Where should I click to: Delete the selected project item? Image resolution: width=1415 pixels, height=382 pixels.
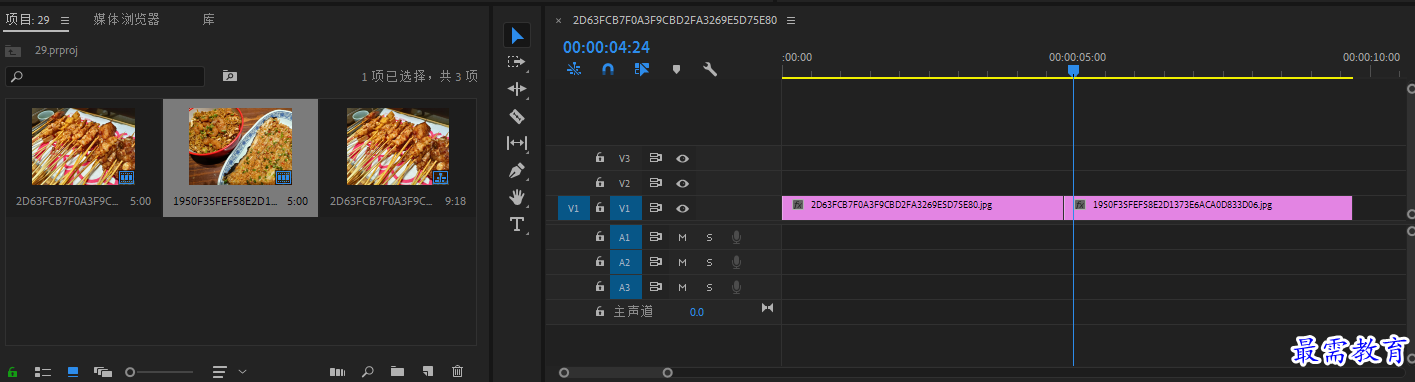457,371
